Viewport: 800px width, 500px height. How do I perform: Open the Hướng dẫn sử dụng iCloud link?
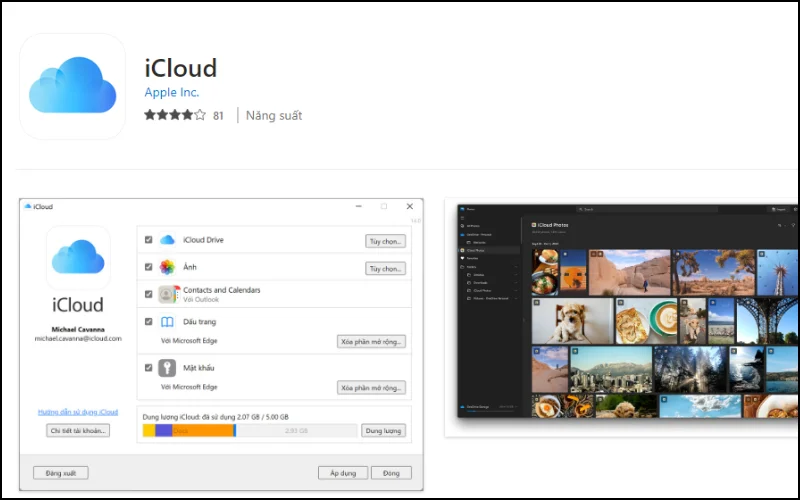point(78,412)
